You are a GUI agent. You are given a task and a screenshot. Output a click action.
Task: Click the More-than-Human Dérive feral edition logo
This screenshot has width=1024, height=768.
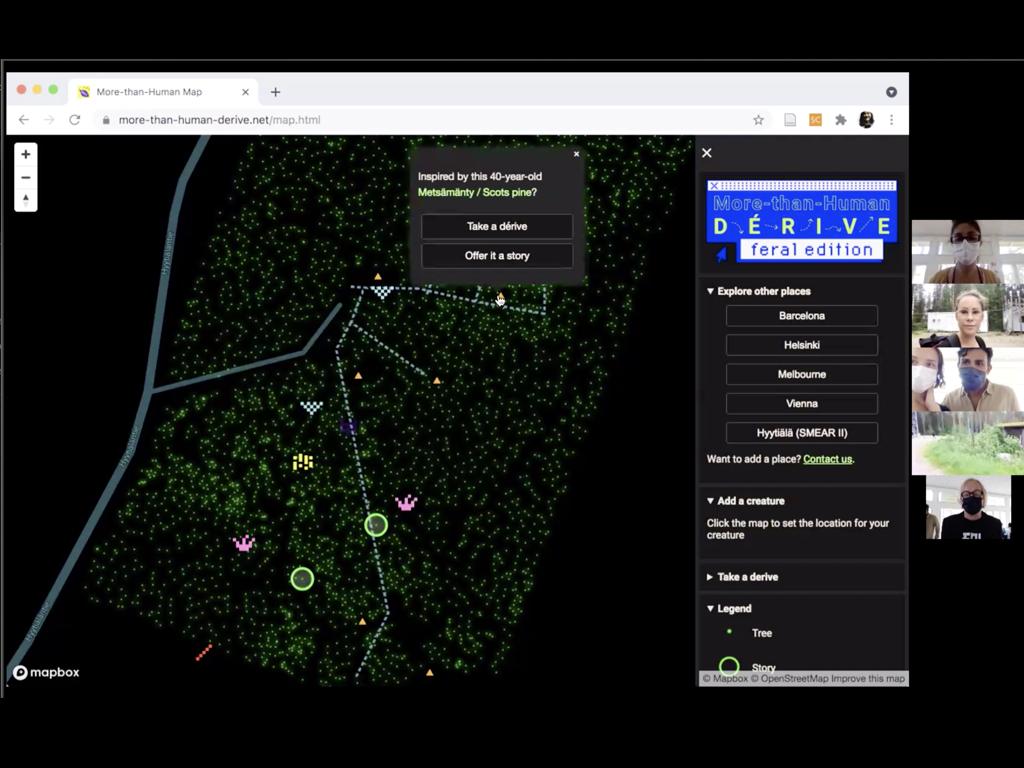point(801,221)
